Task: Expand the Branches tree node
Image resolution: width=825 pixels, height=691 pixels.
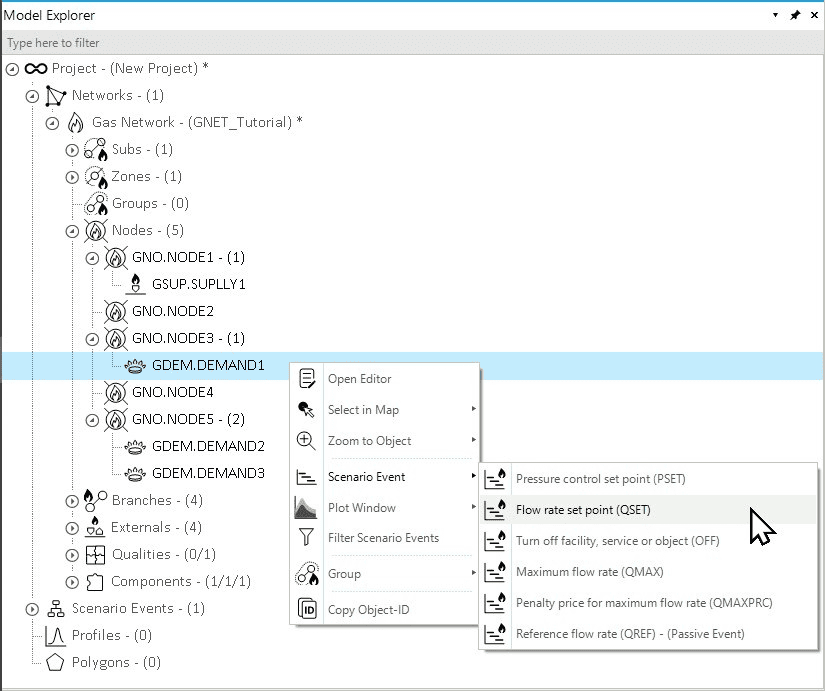Action: 72,501
